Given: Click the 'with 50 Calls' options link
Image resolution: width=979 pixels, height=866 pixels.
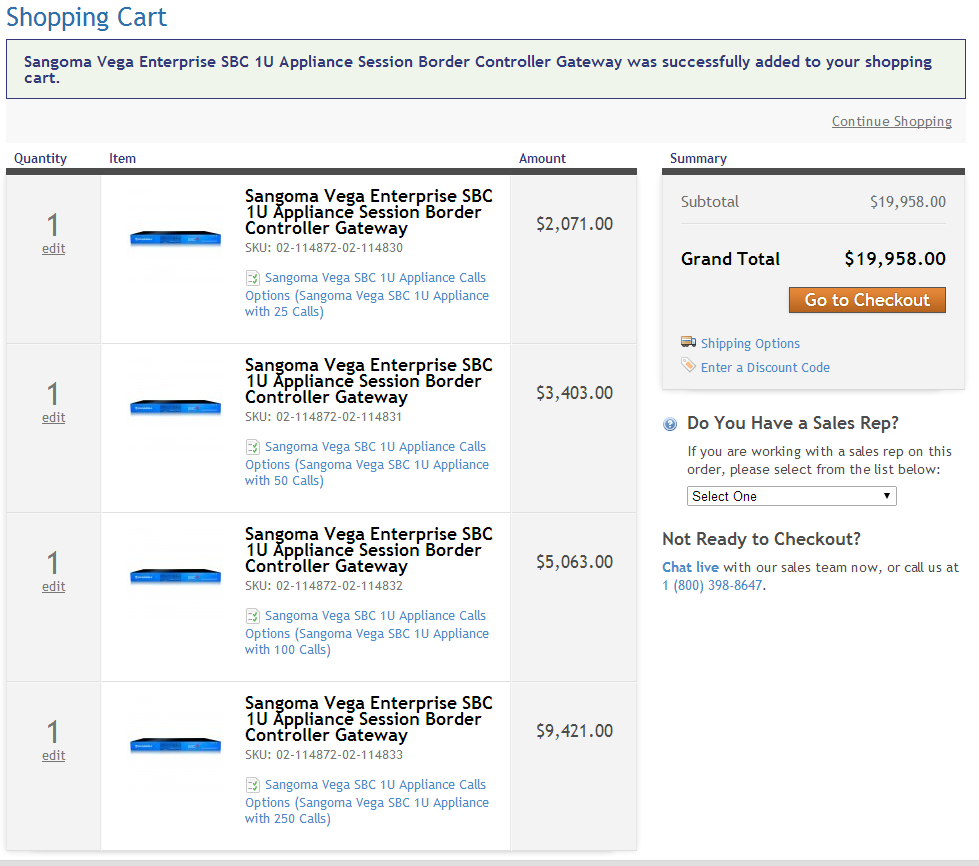Looking at the screenshot, I should [x=367, y=464].
